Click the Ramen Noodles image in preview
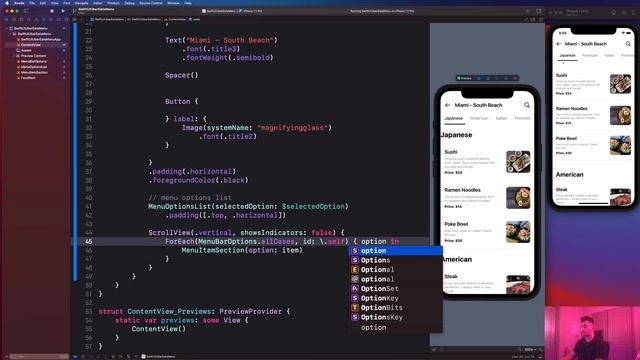The image size is (640, 360). pos(518,198)
